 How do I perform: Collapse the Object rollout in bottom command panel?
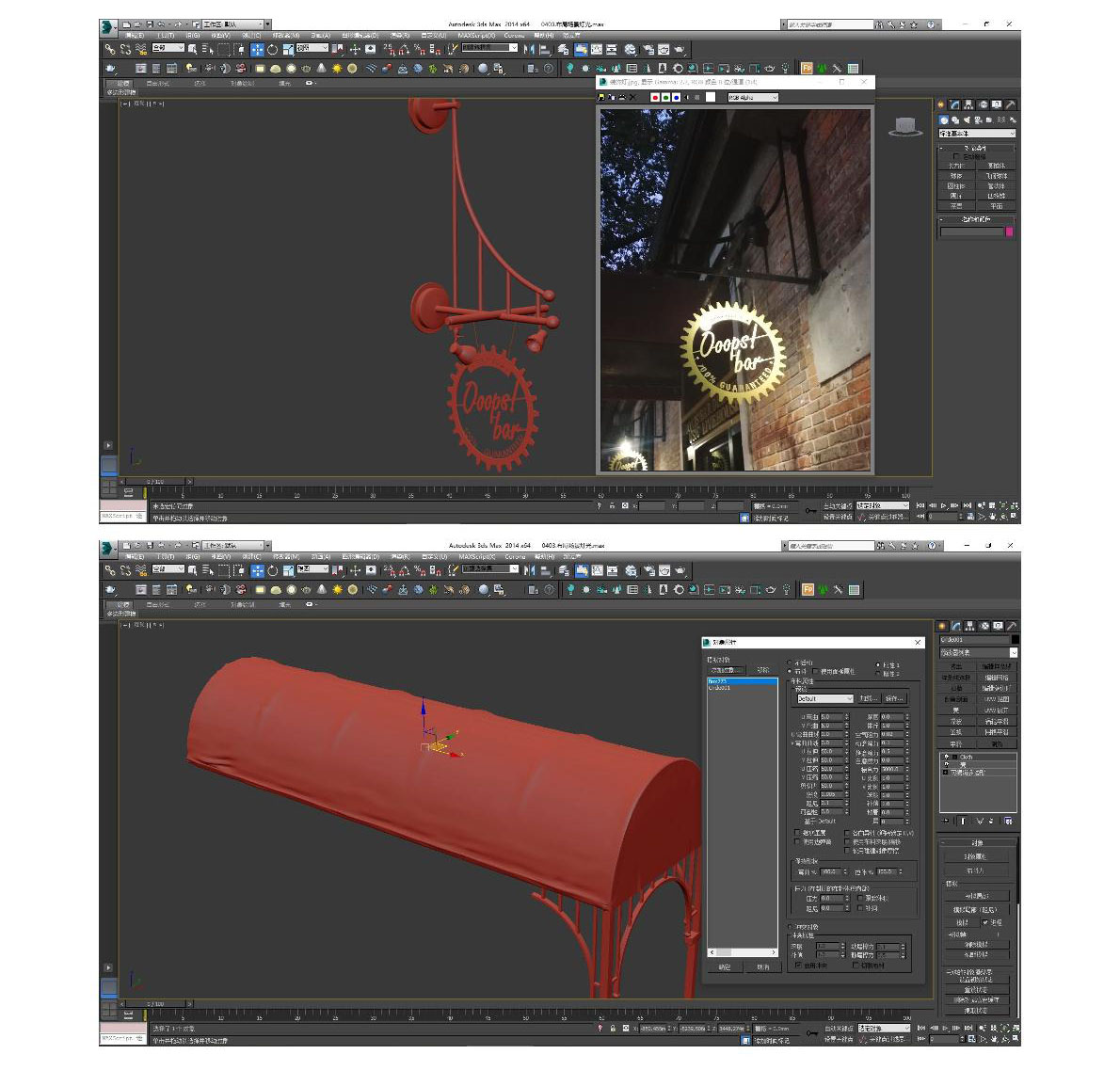[977, 843]
